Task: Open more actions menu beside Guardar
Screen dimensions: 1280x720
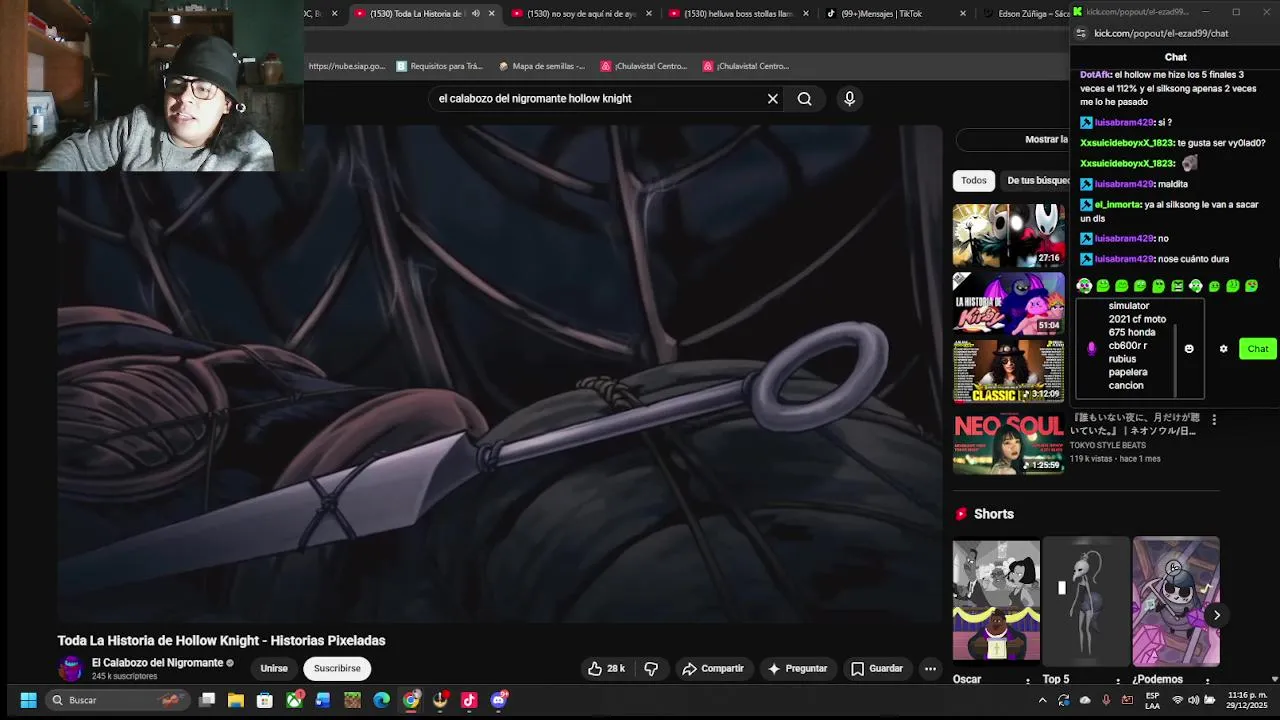Action: pos(930,669)
